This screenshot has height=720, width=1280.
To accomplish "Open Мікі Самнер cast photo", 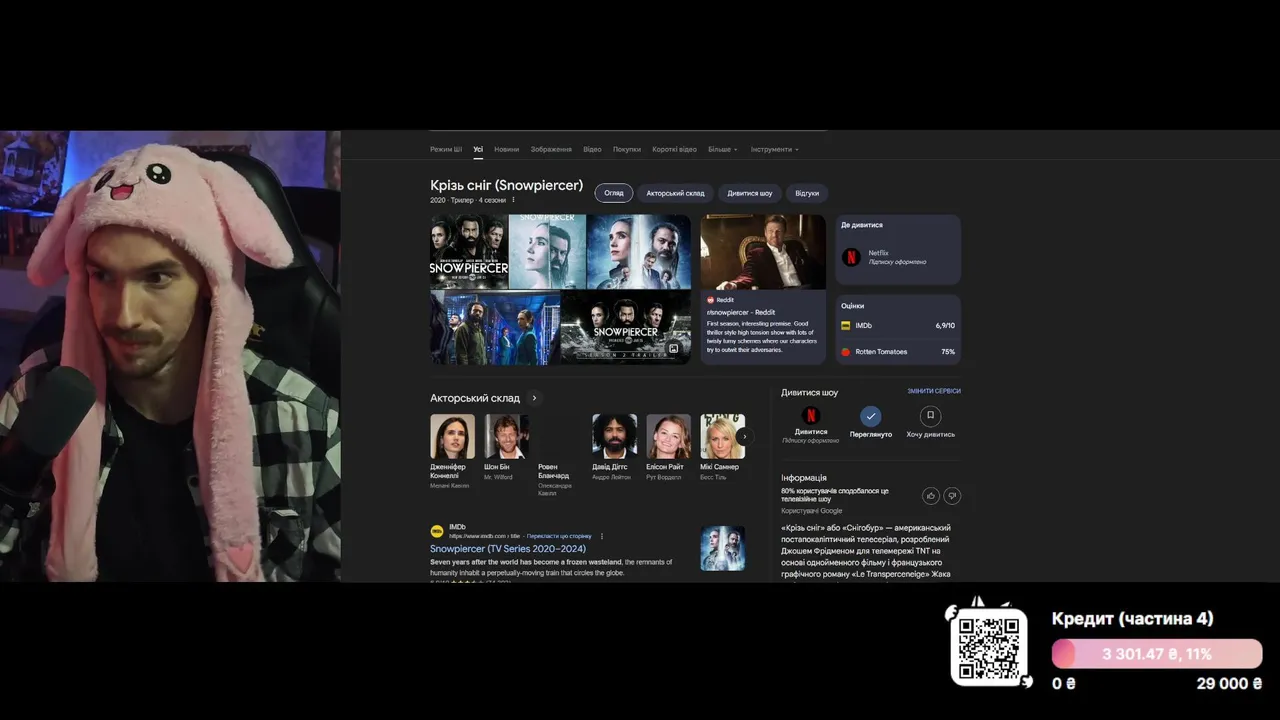I will pos(722,436).
